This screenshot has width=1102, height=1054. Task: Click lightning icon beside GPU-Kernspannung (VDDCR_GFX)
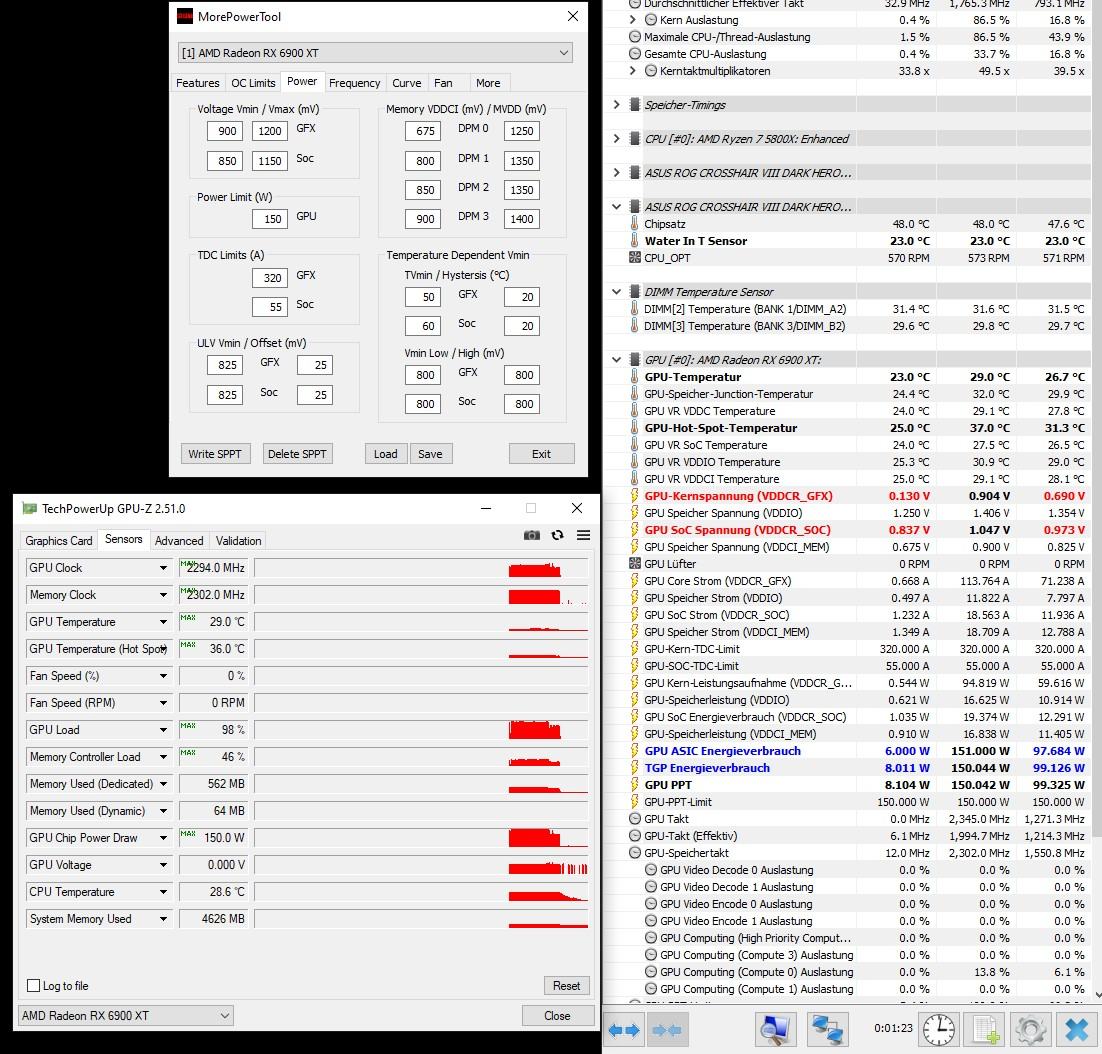pyautogui.click(x=635, y=496)
